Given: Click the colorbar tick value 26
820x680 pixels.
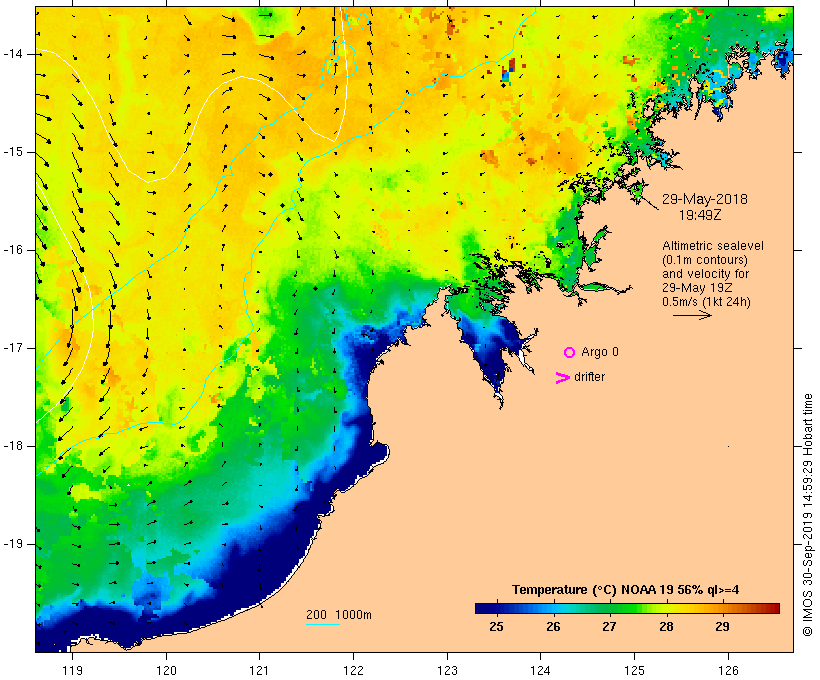Looking at the screenshot, I should [x=553, y=627].
